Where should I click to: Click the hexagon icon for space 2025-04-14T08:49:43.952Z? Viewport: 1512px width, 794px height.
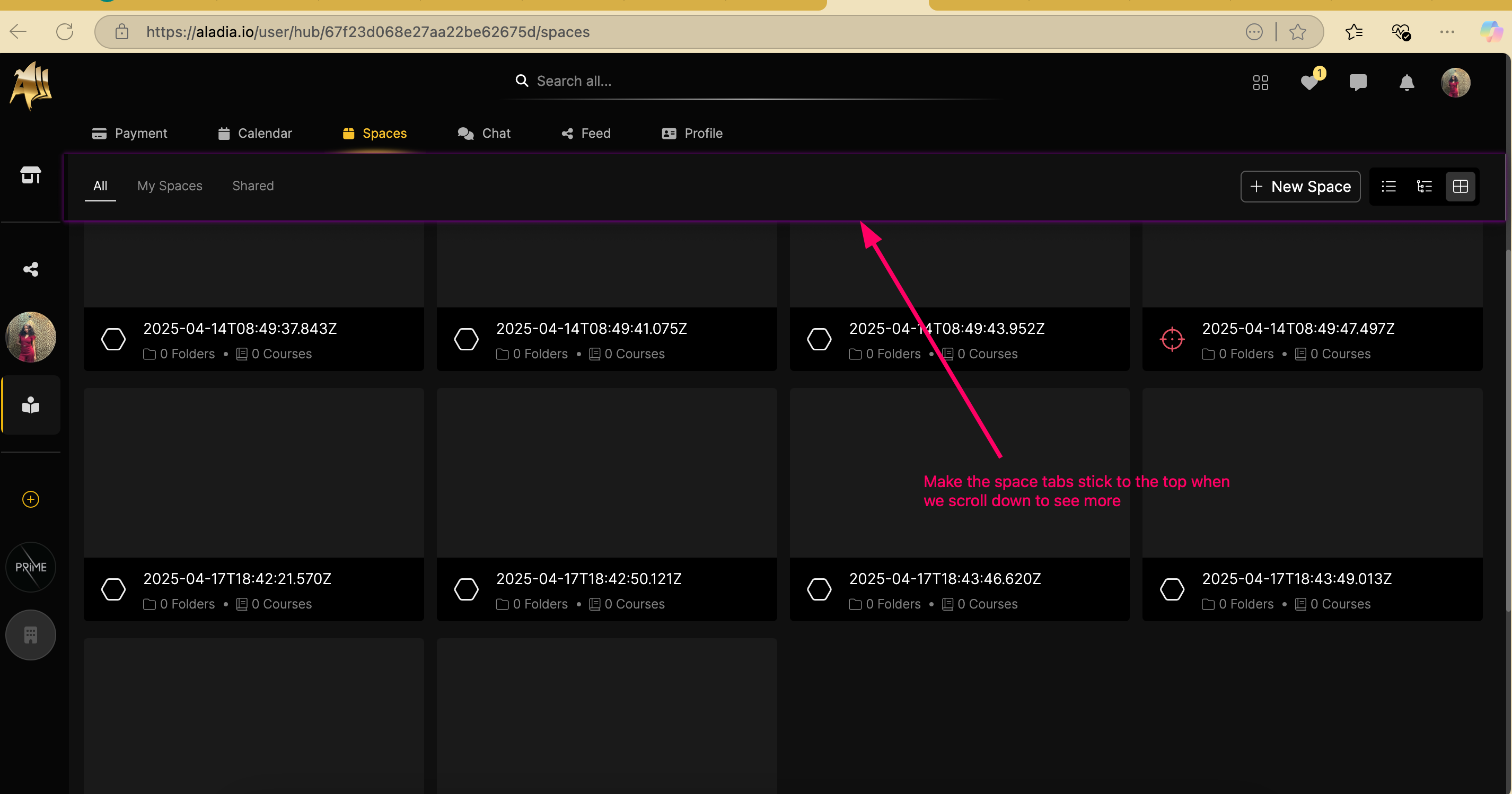[819, 339]
